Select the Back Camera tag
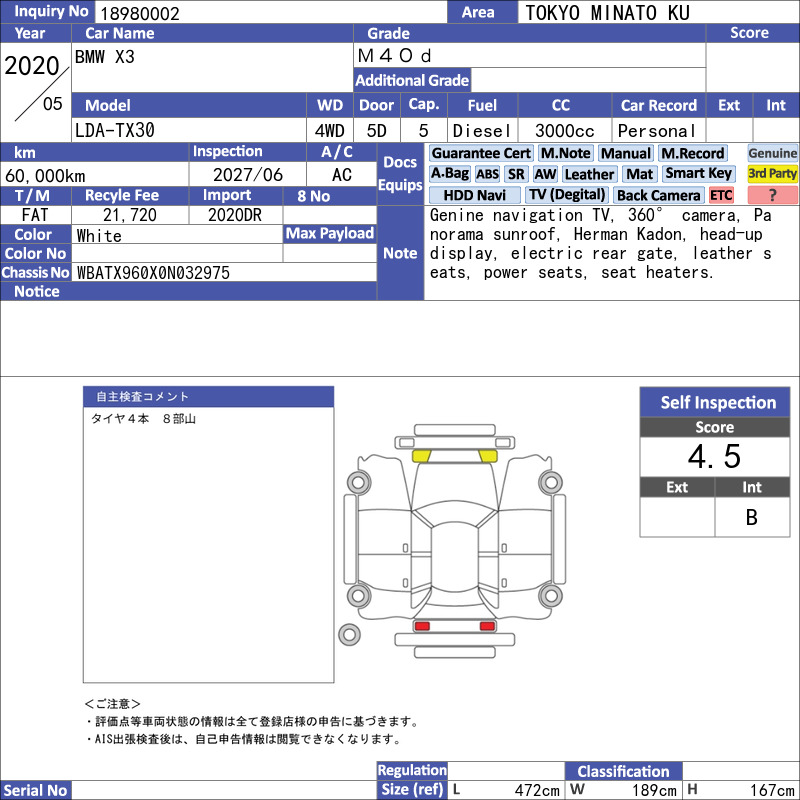The image size is (800, 800). [x=658, y=195]
